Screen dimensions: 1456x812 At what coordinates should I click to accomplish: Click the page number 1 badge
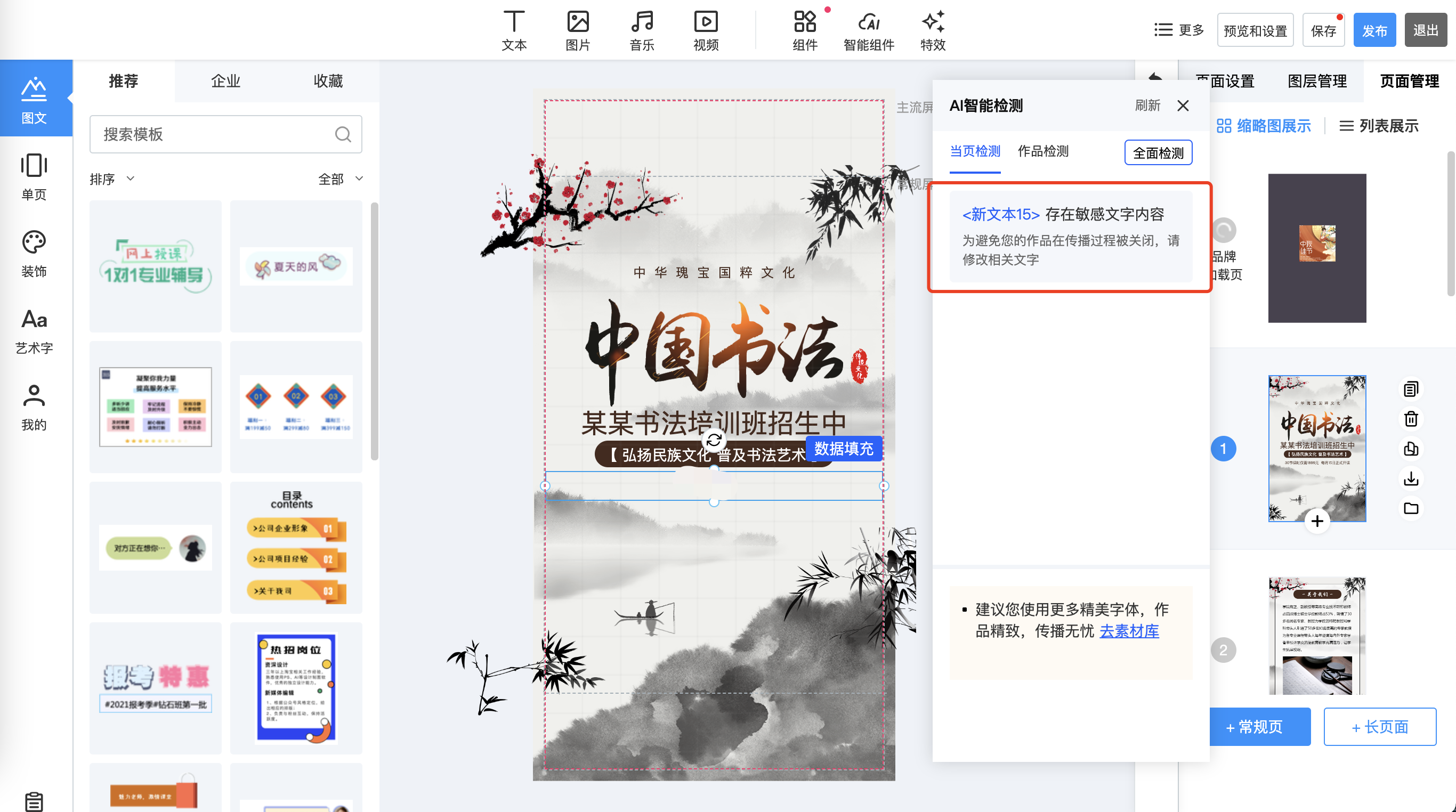coord(1223,449)
